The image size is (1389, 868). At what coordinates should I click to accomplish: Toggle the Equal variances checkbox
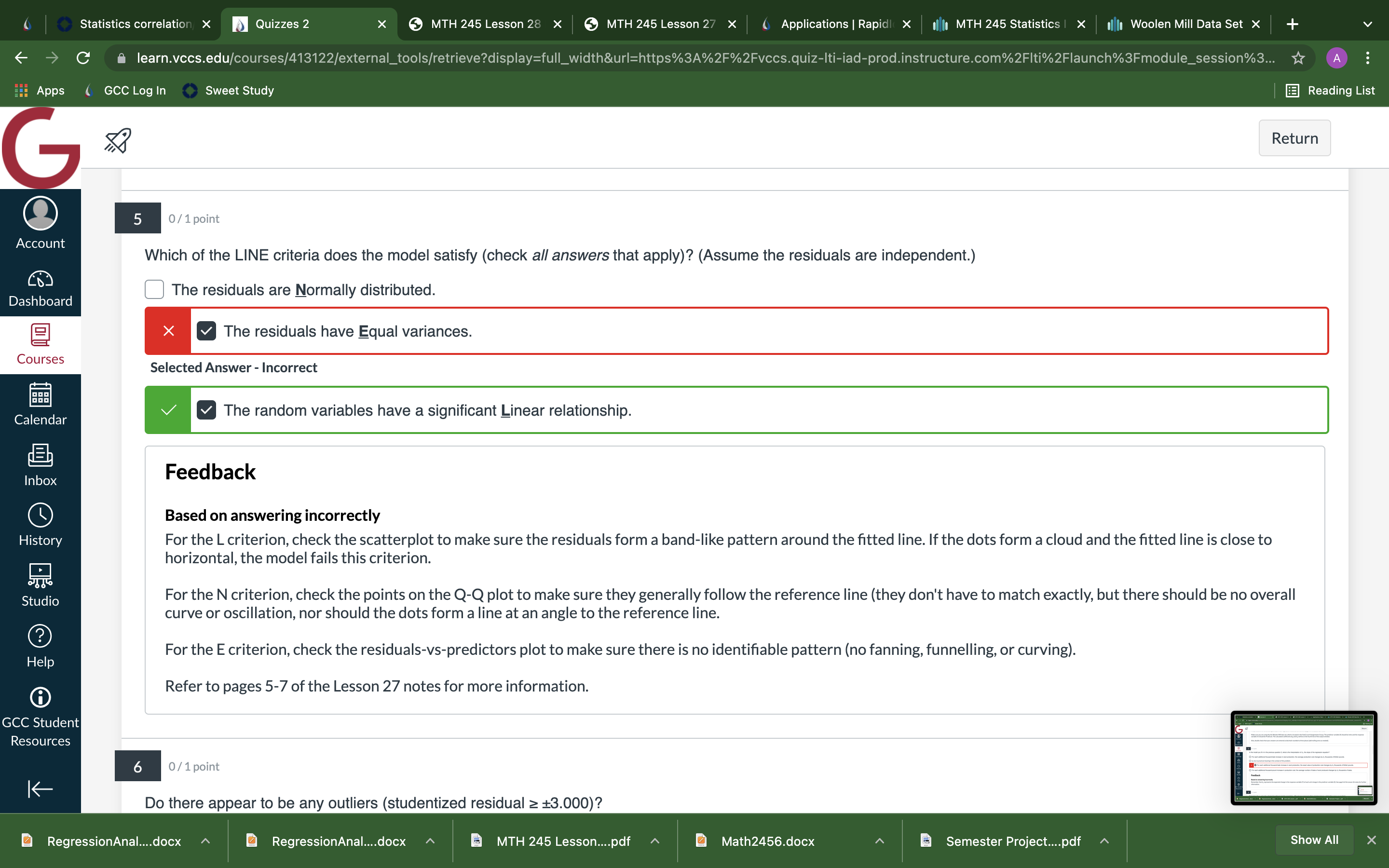[206, 331]
